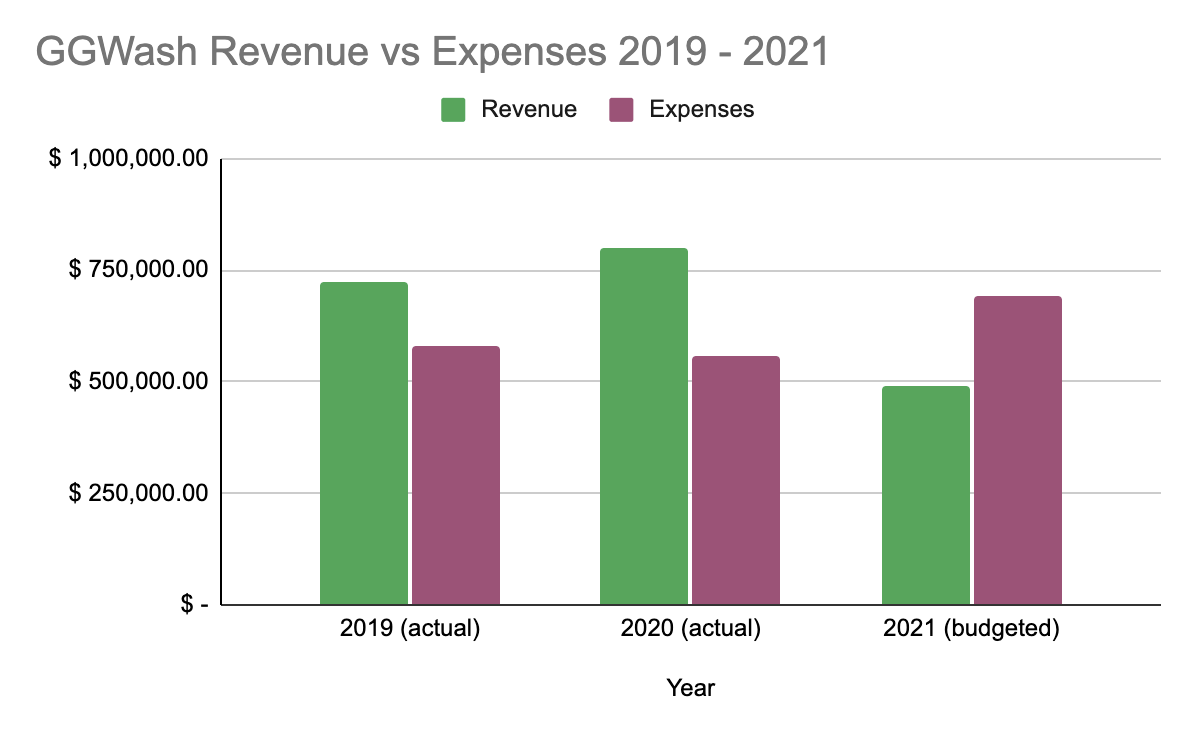The width and height of the screenshot is (1196, 734).
Task: Click the 2019 (actual) purple Expenses bar
Action: tap(456, 475)
